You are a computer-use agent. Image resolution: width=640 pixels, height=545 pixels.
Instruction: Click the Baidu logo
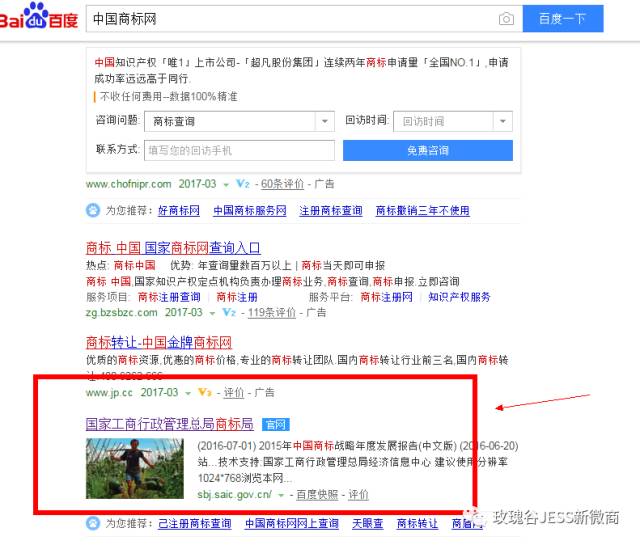[39, 16]
